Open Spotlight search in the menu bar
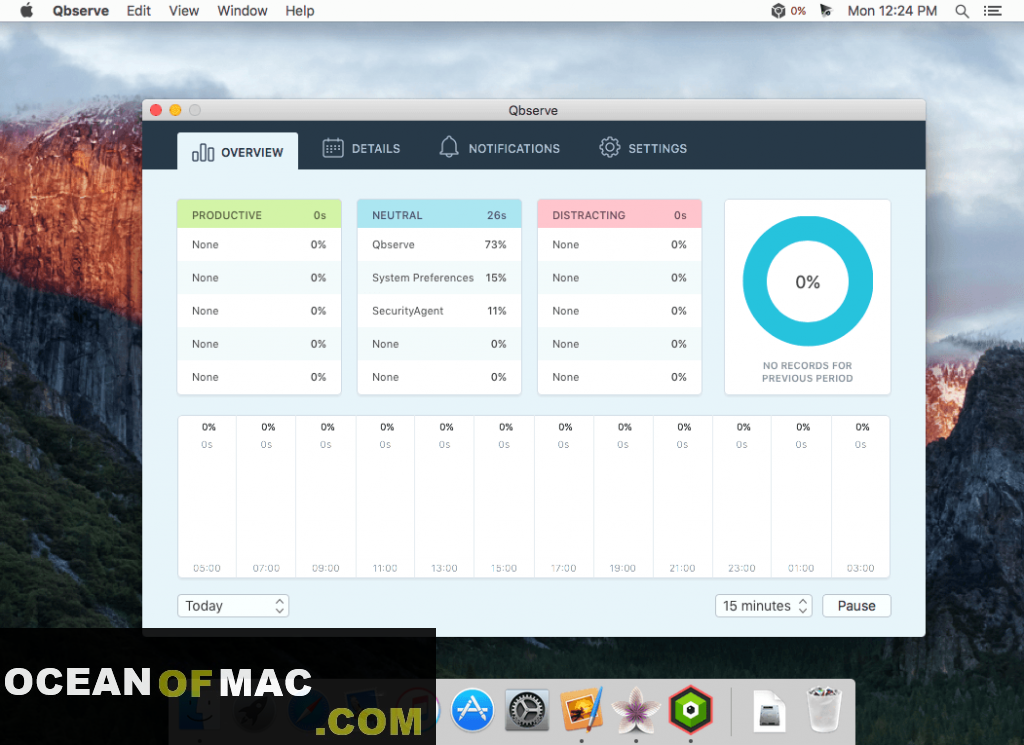The image size is (1024, 745). tap(961, 11)
